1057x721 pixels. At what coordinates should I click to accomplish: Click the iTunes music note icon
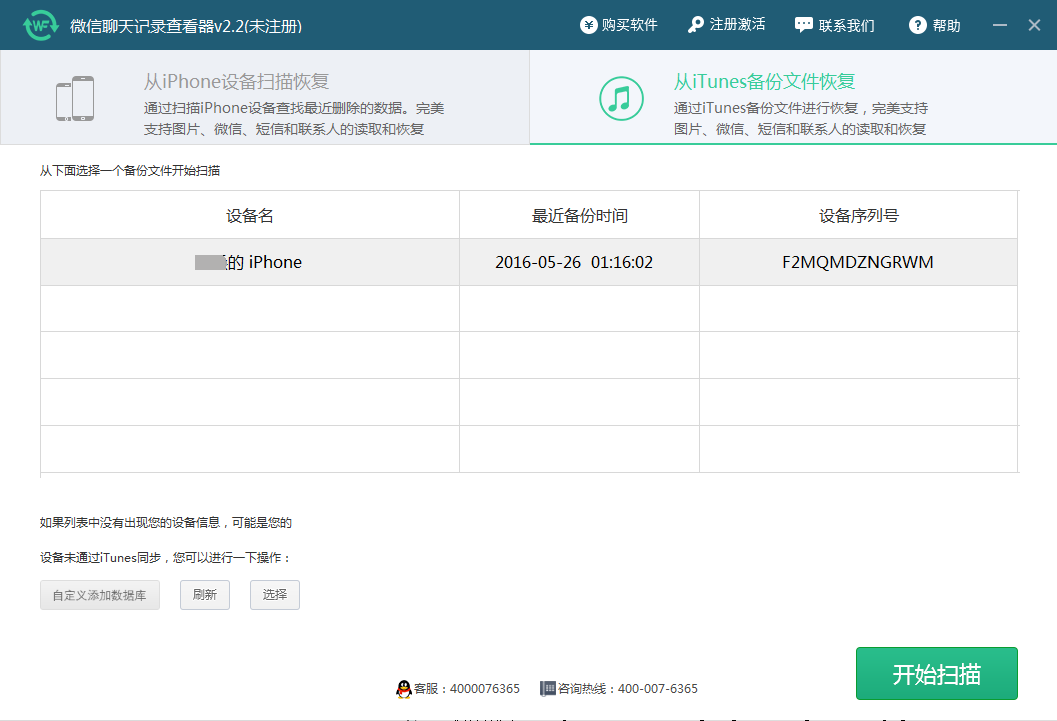click(x=621, y=98)
